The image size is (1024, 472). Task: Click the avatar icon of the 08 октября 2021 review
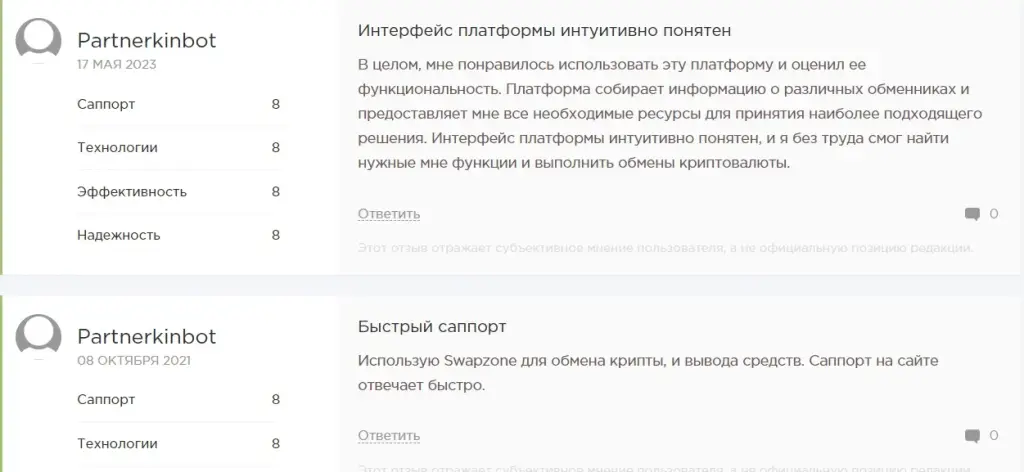(39, 337)
